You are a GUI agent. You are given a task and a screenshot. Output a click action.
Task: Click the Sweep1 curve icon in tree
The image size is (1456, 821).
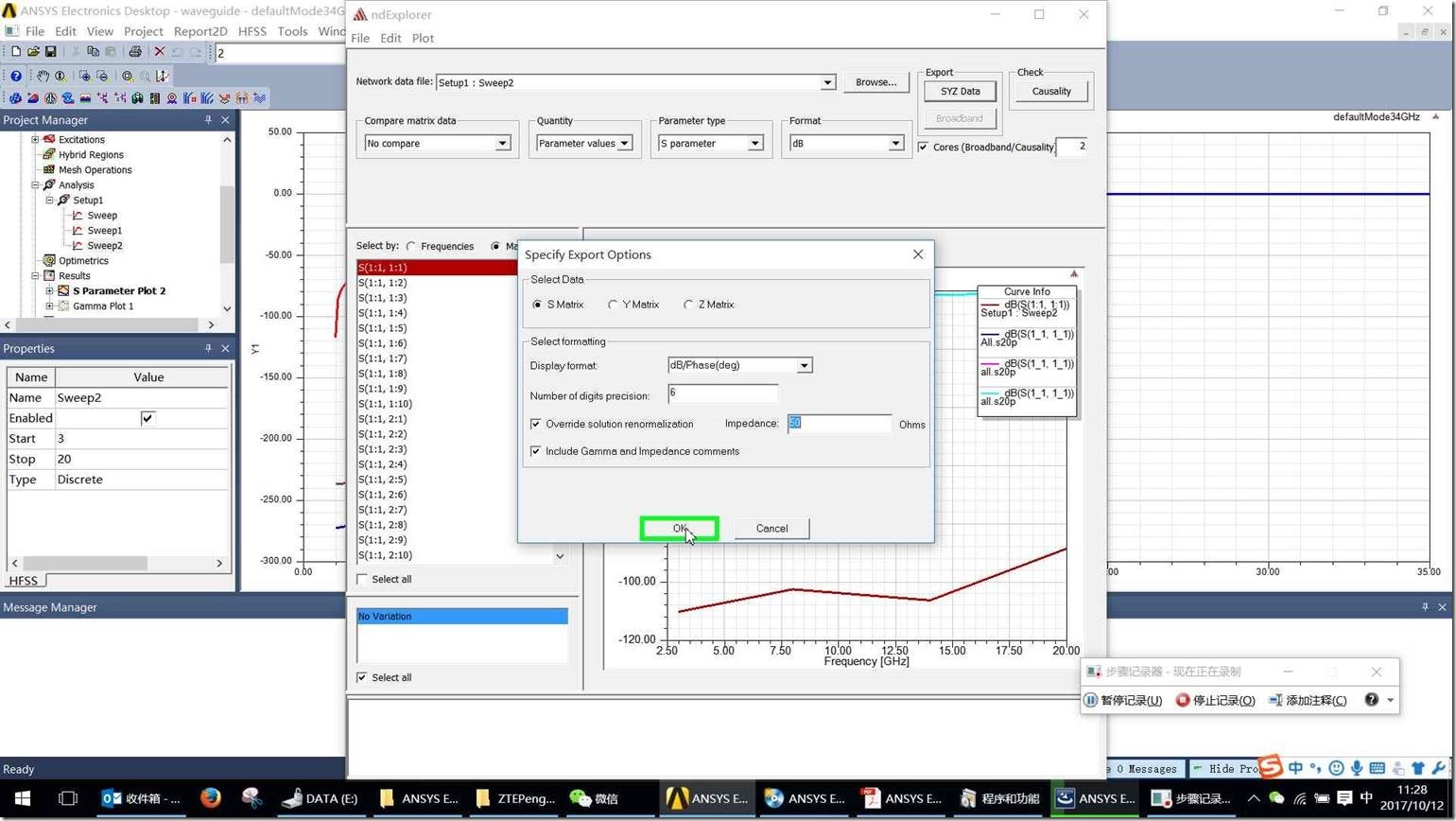click(78, 230)
